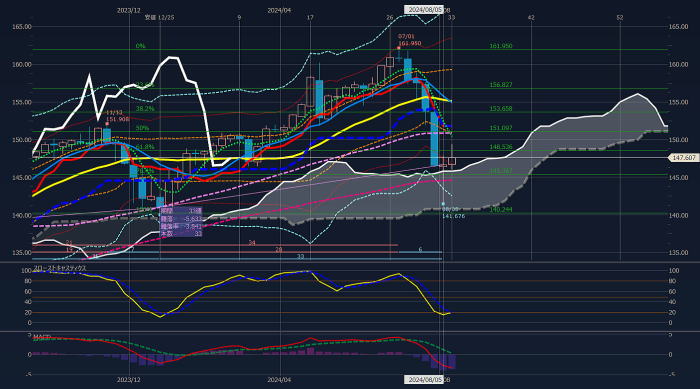The image size is (700, 389).
Task: Click the 148.536 Fibonacci price label
Action: 501,146
